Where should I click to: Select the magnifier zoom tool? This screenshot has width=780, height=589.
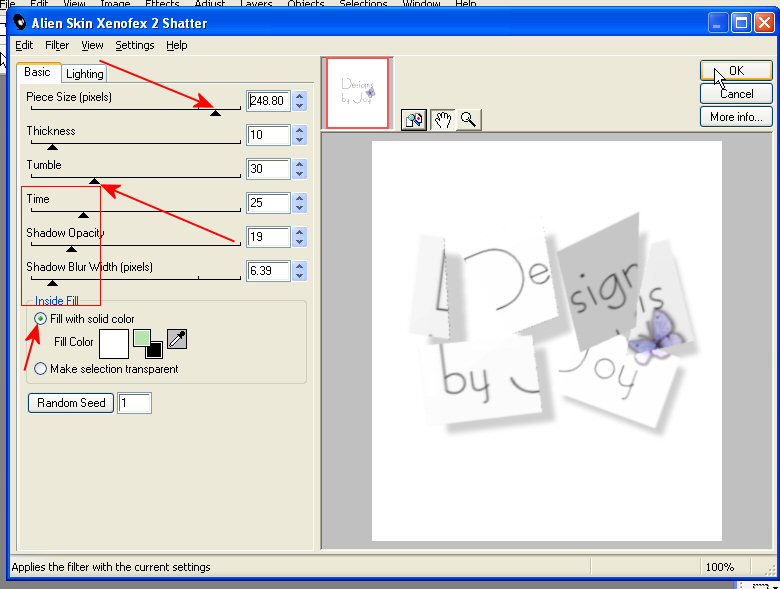[x=468, y=120]
